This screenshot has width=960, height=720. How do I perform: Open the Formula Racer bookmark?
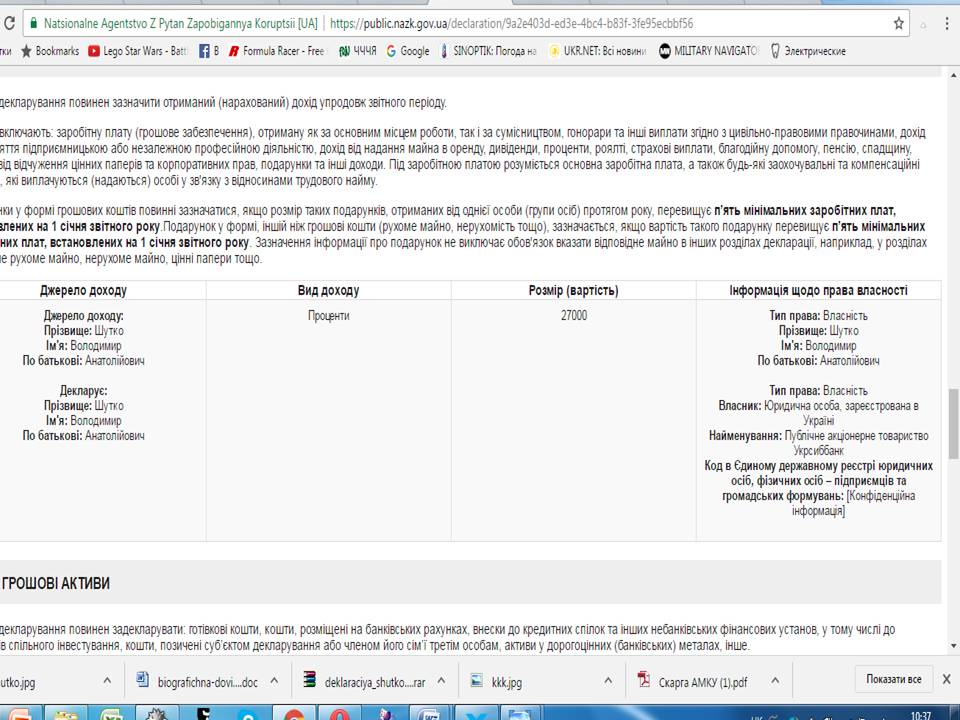tap(277, 51)
